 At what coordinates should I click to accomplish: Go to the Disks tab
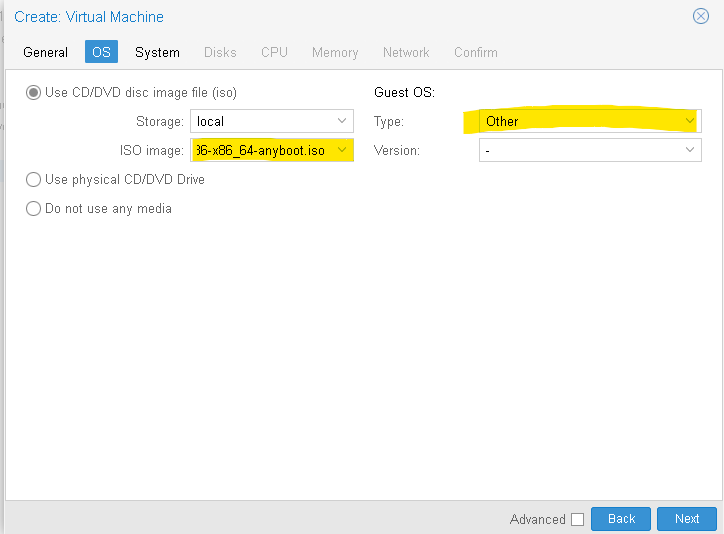coord(220,52)
